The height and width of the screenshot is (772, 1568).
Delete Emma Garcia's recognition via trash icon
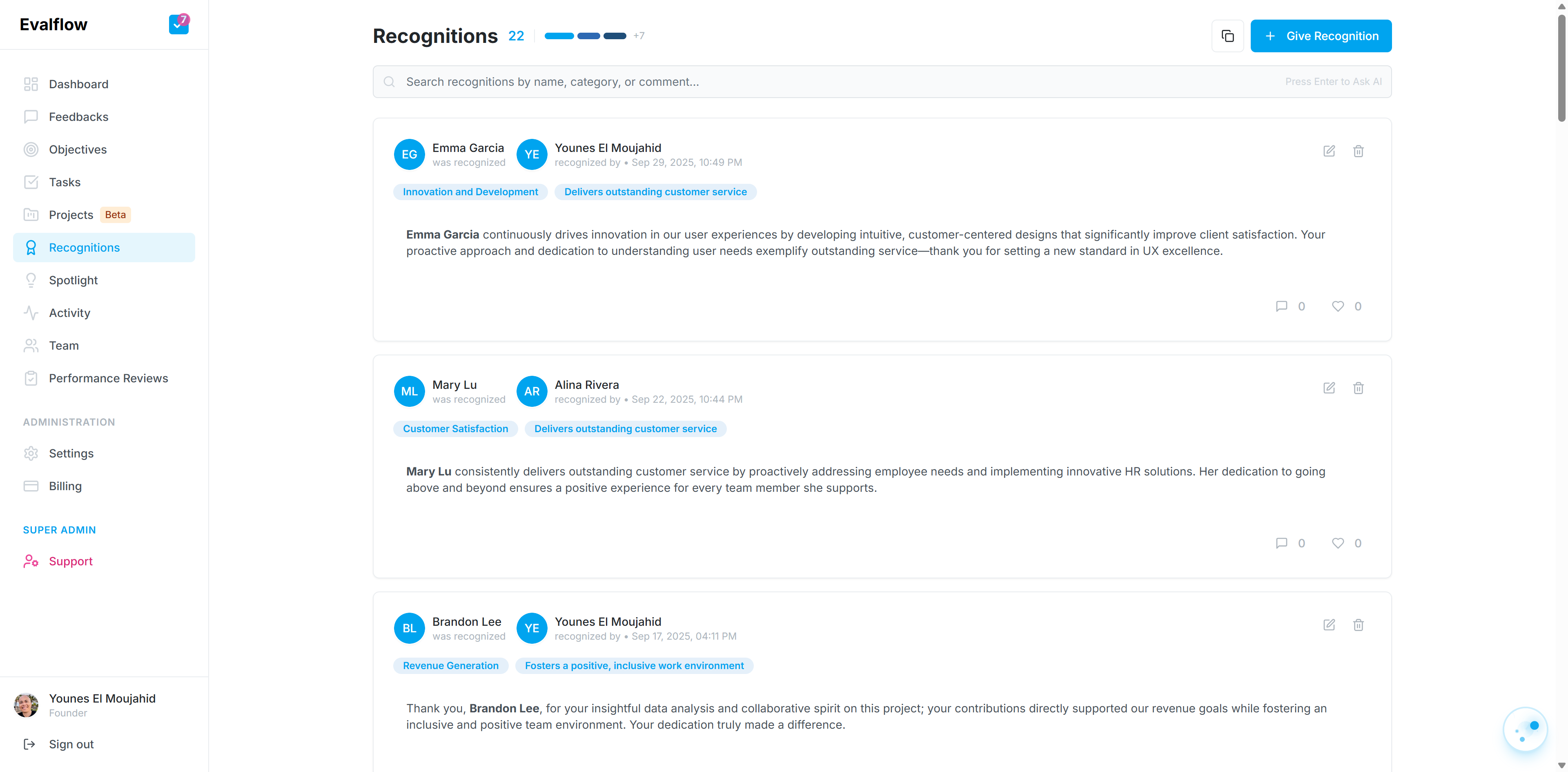click(1358, 151)
